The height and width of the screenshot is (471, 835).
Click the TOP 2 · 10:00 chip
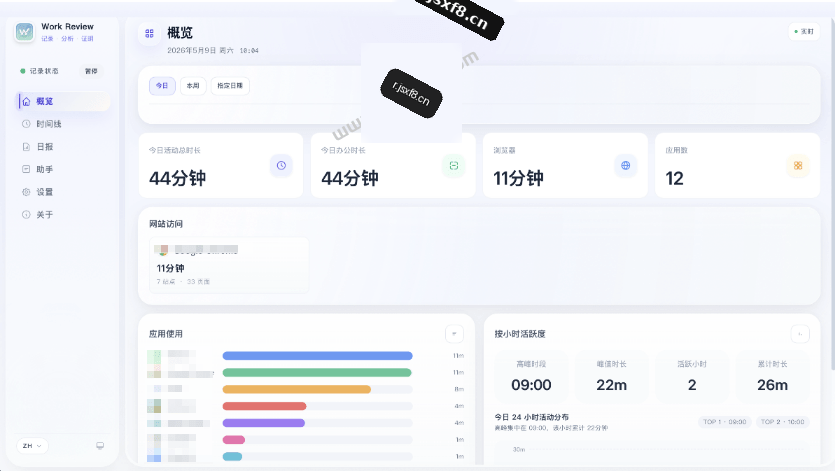(x=782, y=422)
